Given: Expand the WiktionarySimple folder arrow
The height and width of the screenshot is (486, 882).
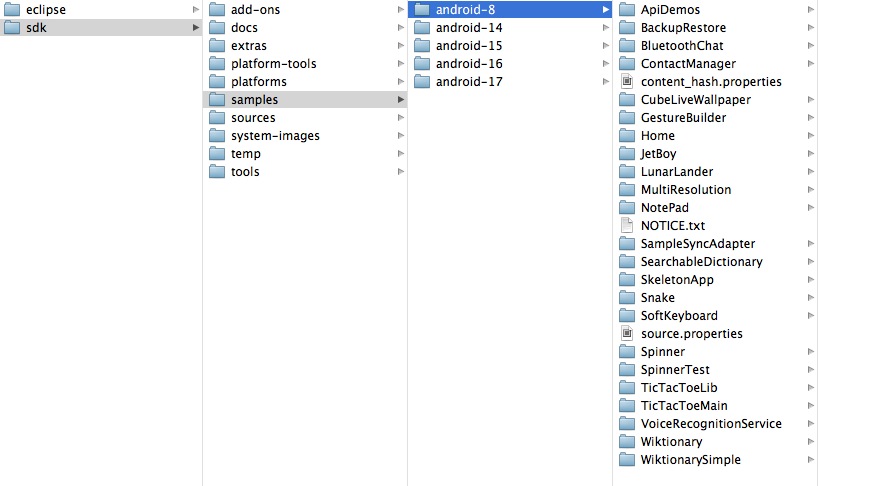Looking at the screenshot, I should (x=811, y=460).
